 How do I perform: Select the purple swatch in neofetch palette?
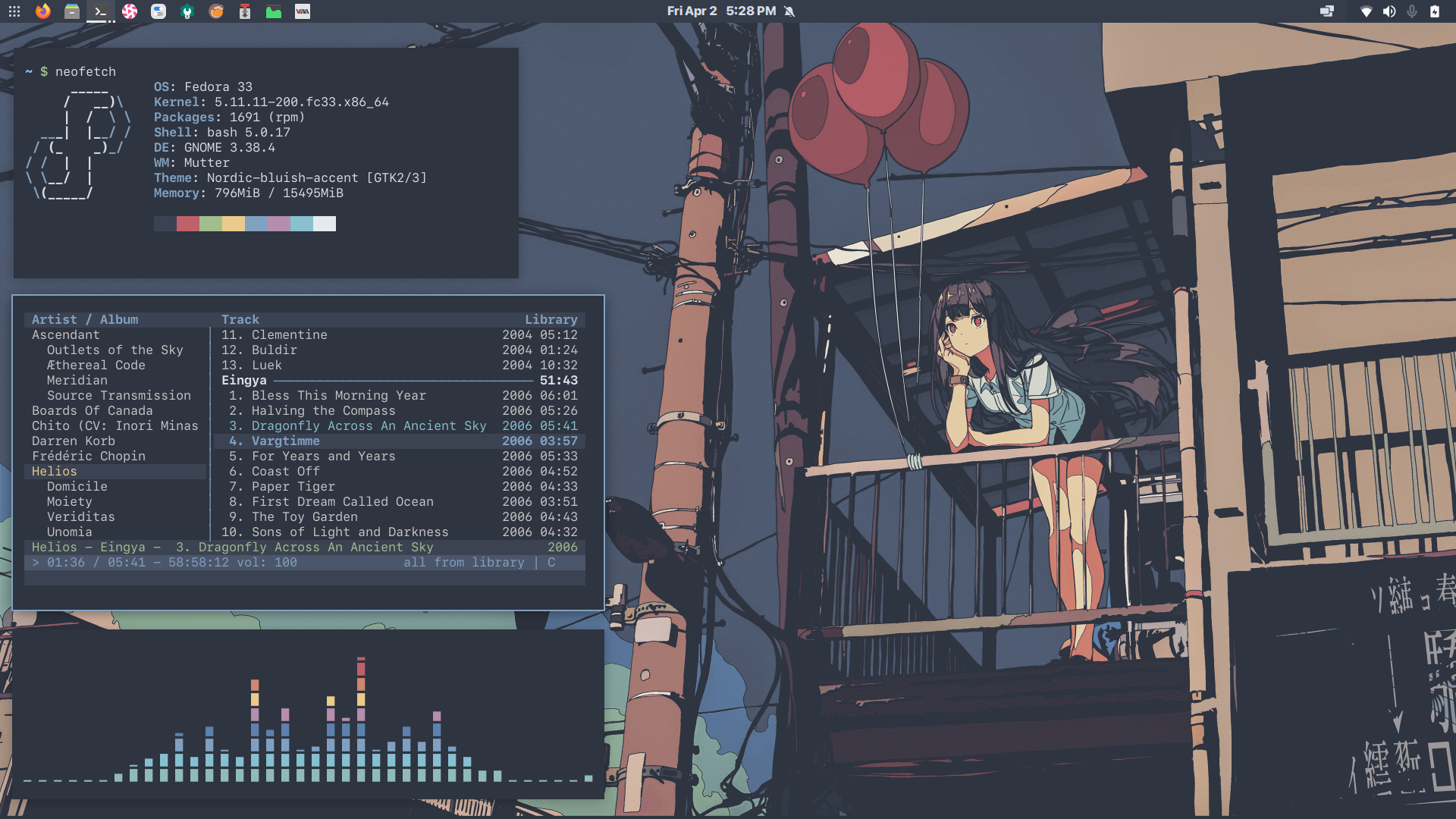(279, 224)
